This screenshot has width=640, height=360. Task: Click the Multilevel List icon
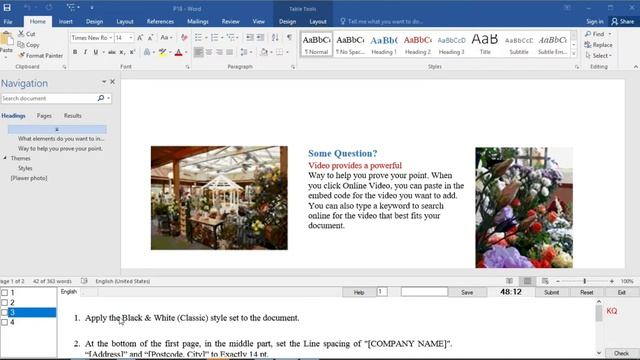click(x=231, y=38)
